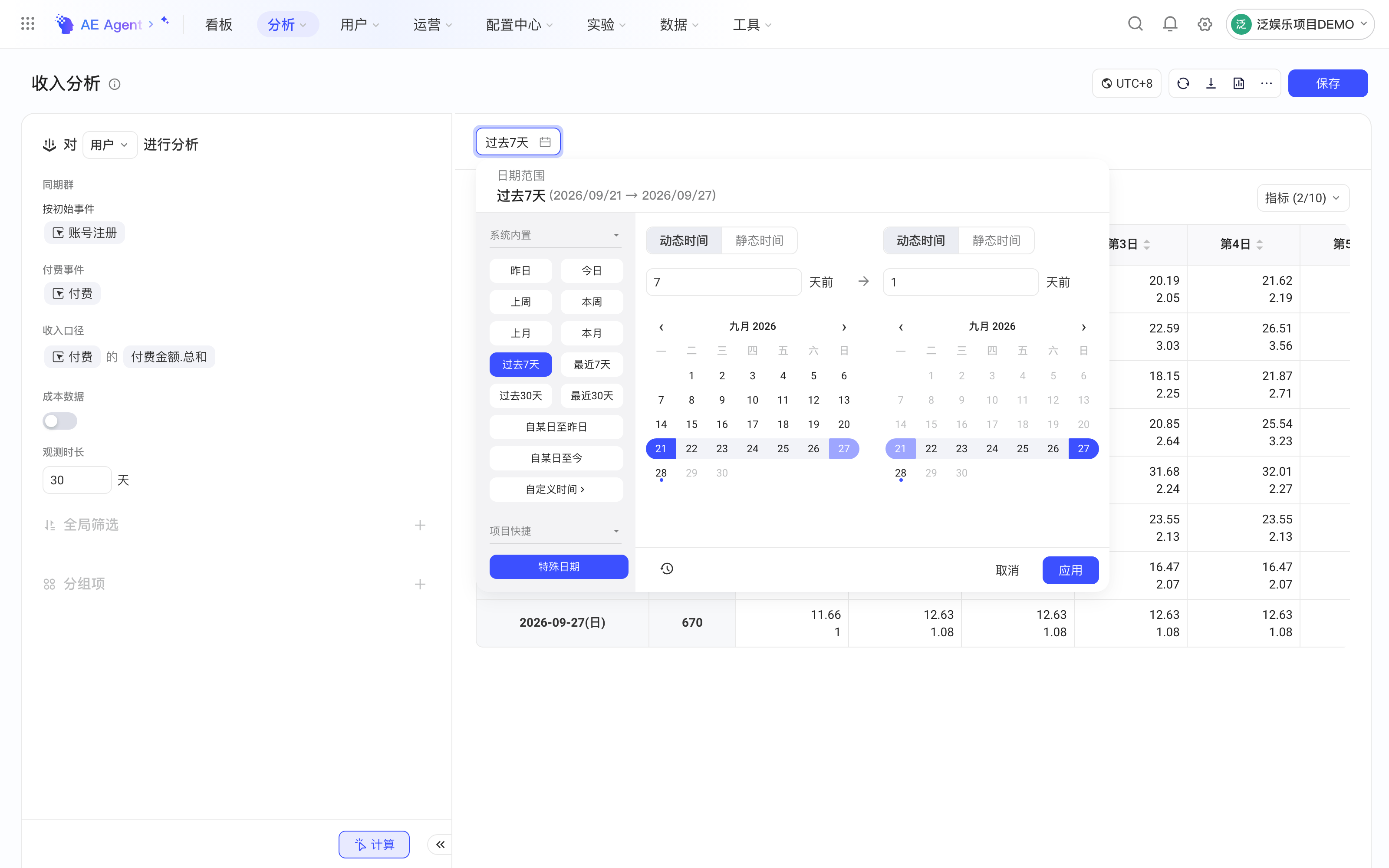1389x868 pixels.
Task: Click the 付费 event chip under 付费事件
Action: point(72,293)
